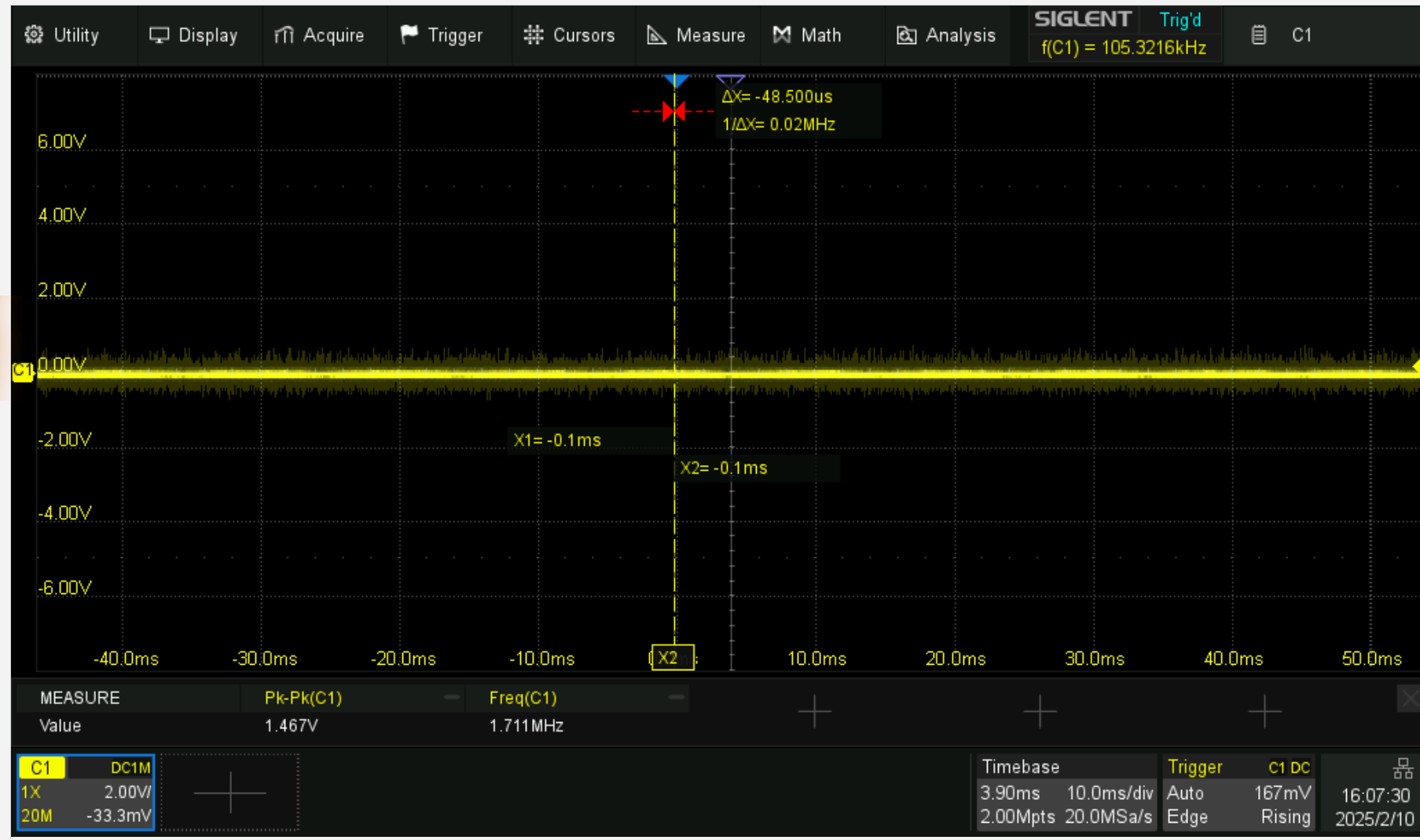Click the -33.3mV offset value
This screenshot has height=840, width=1420.
point(118,816)
